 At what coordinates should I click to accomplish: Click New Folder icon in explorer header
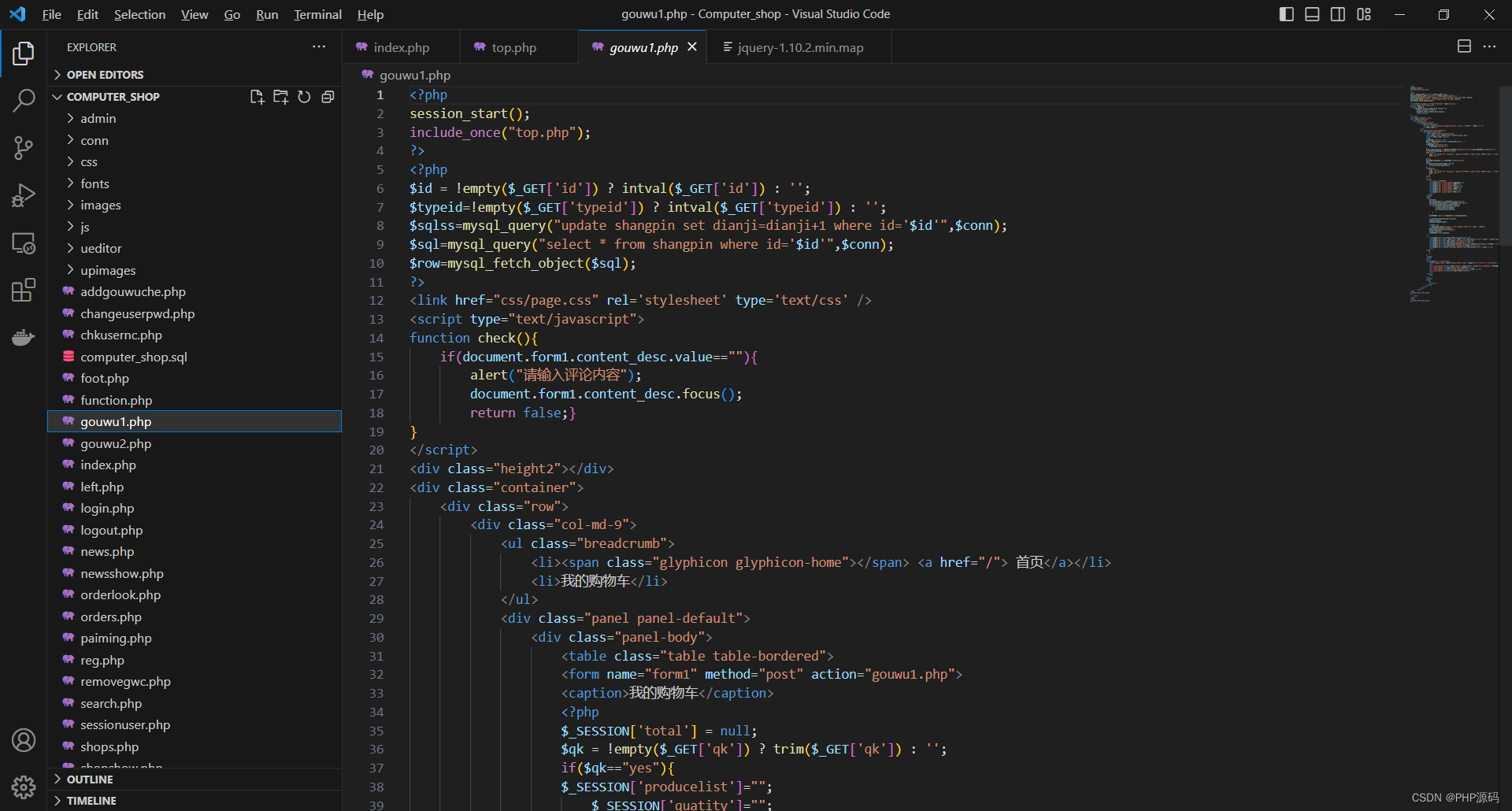[x=280, y=97]
